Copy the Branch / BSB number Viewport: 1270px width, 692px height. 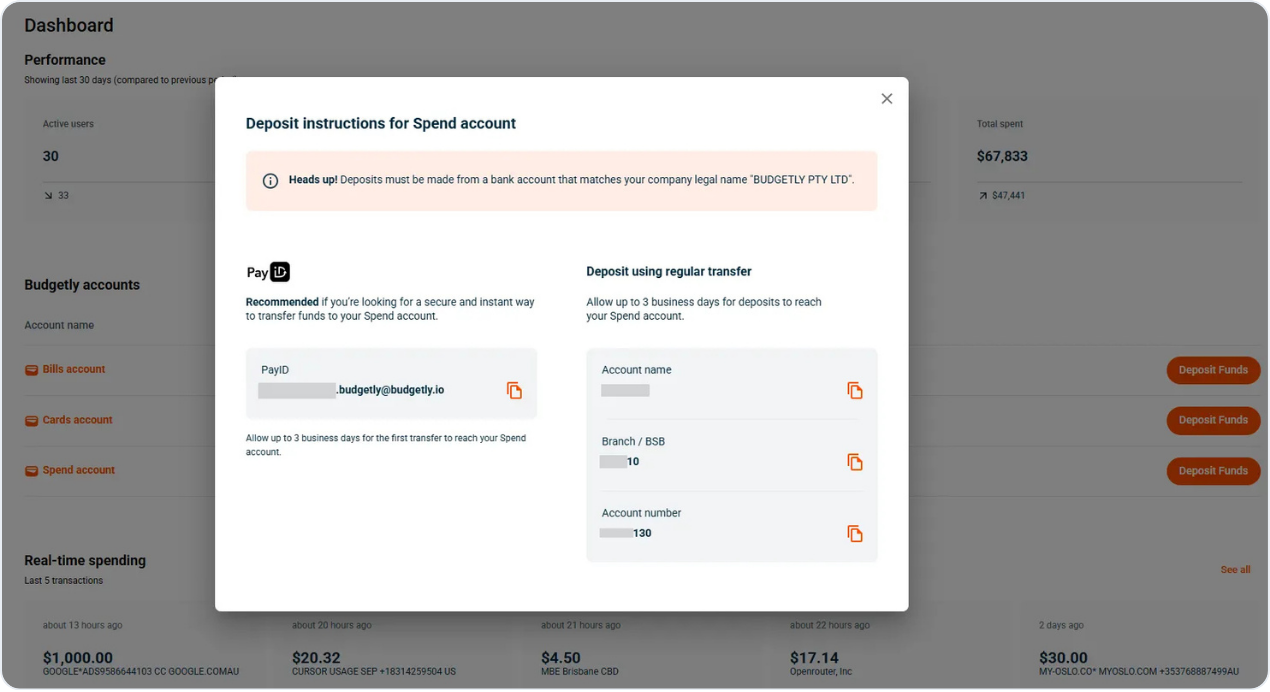(855, 462)
